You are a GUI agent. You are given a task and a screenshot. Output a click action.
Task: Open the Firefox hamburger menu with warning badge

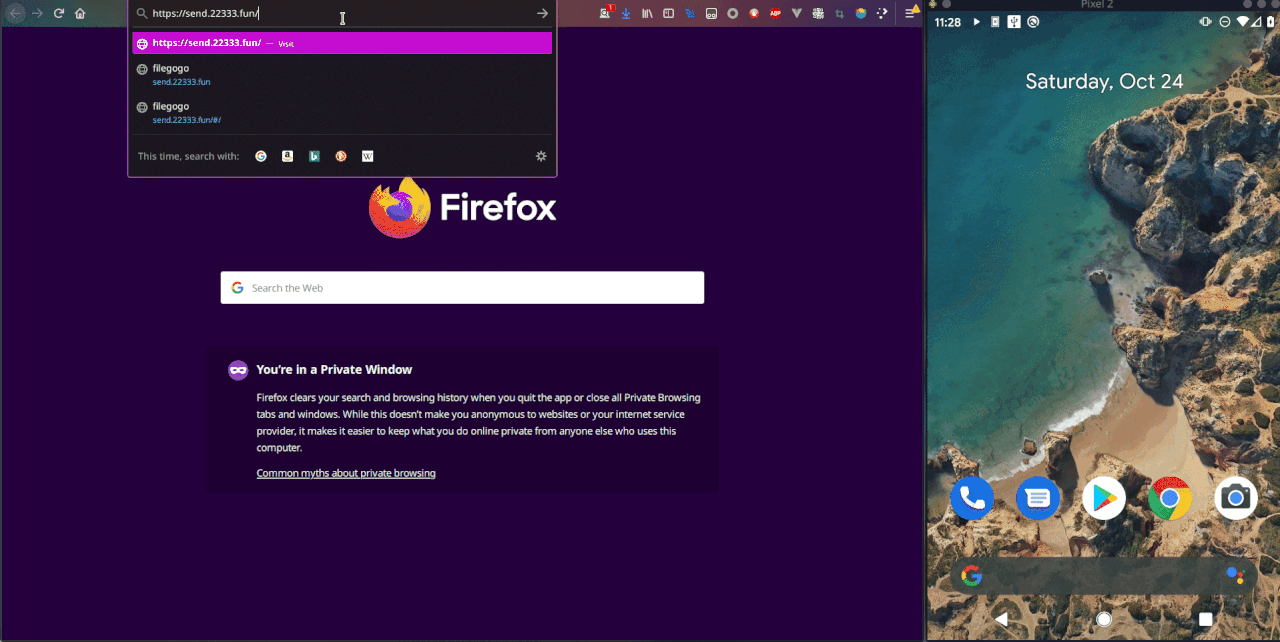910,13
